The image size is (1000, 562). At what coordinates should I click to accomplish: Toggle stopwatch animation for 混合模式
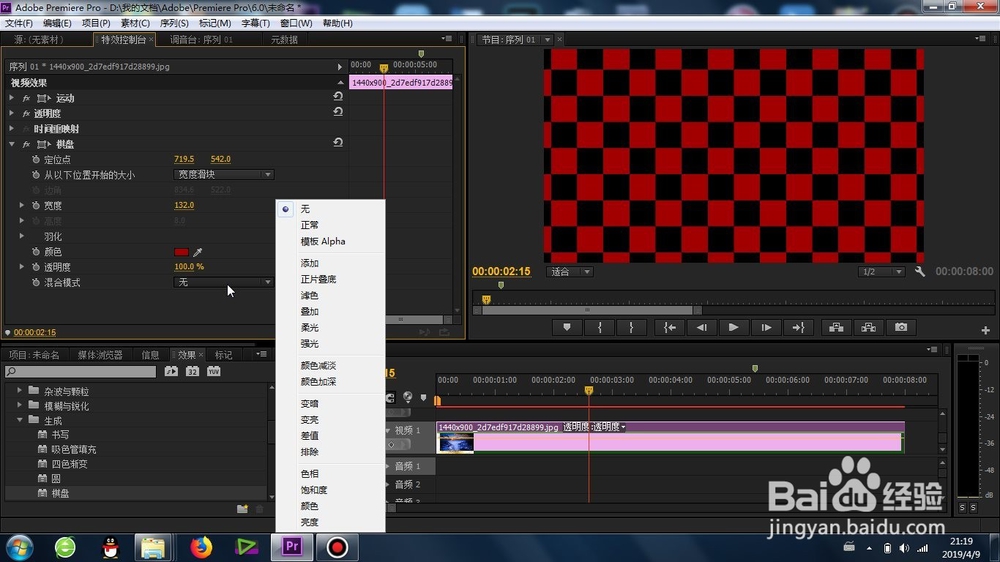point(36,283)
